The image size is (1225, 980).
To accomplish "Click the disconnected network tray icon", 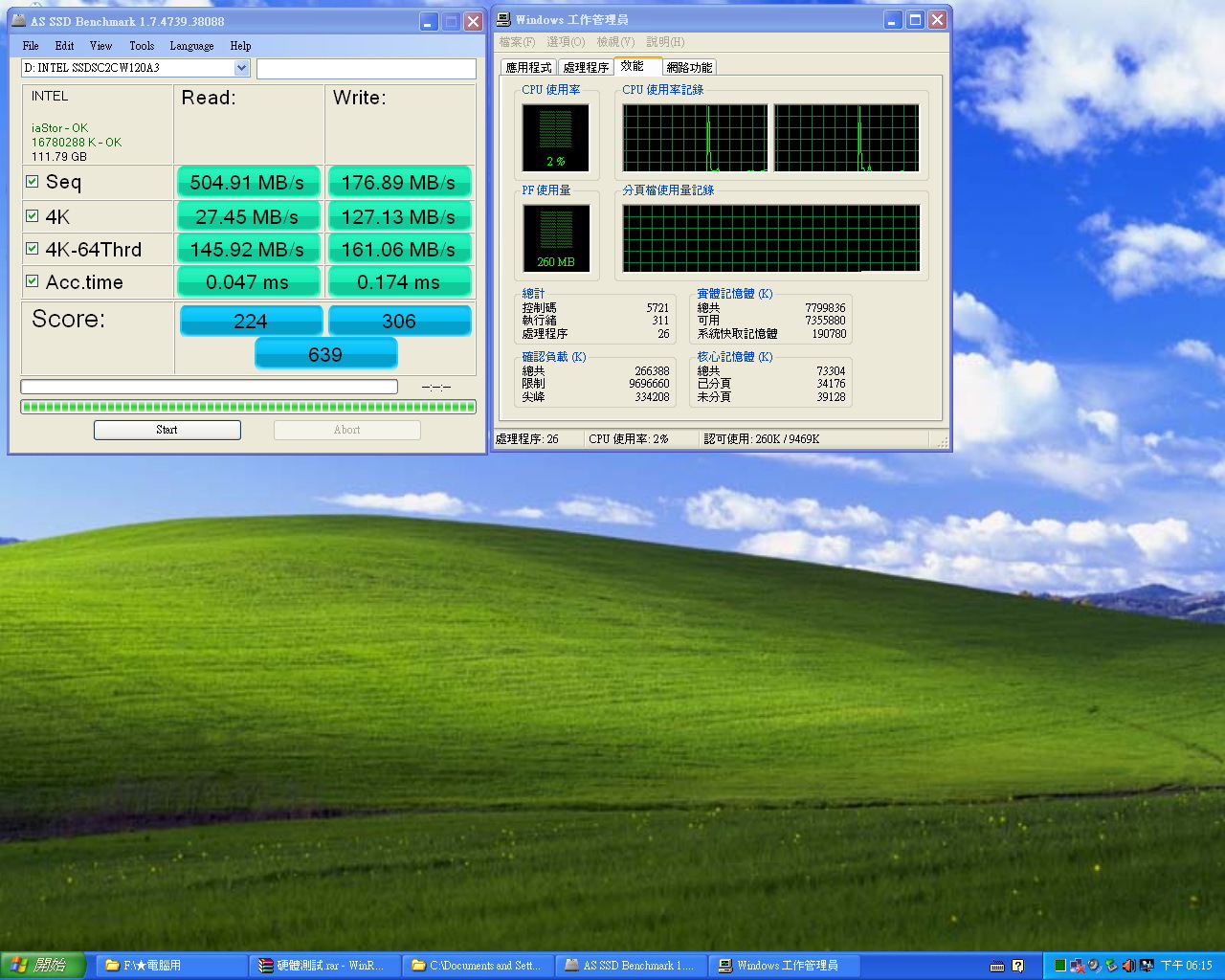I will point(1078,966).
